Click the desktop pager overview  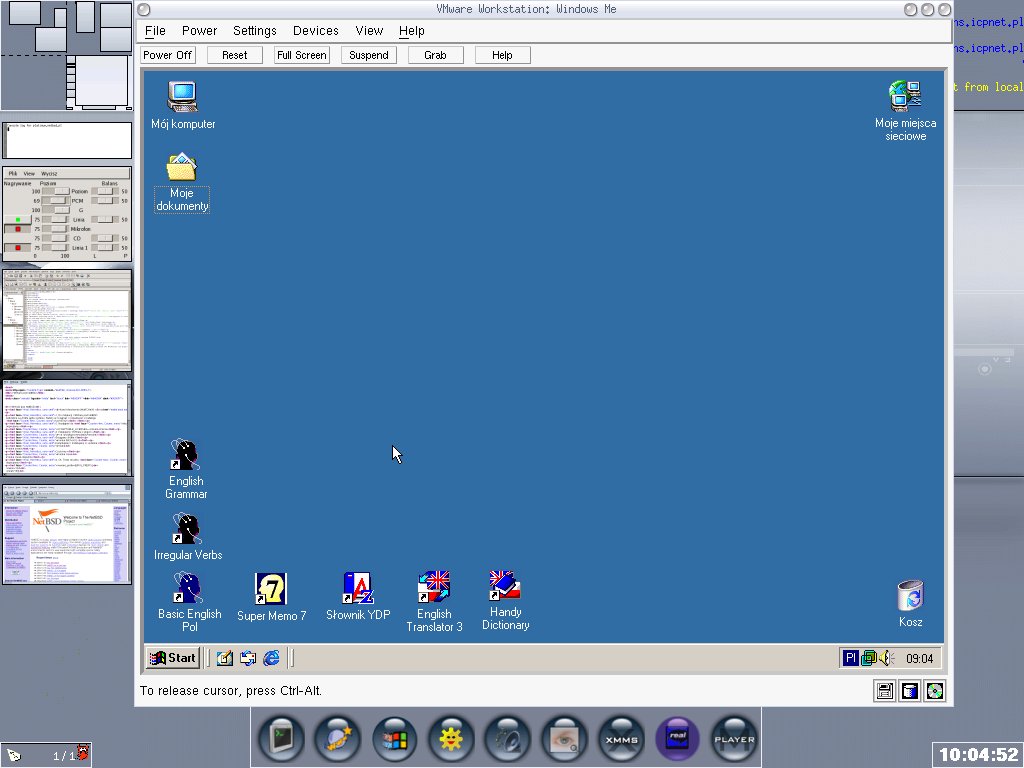tap(67, 56)
